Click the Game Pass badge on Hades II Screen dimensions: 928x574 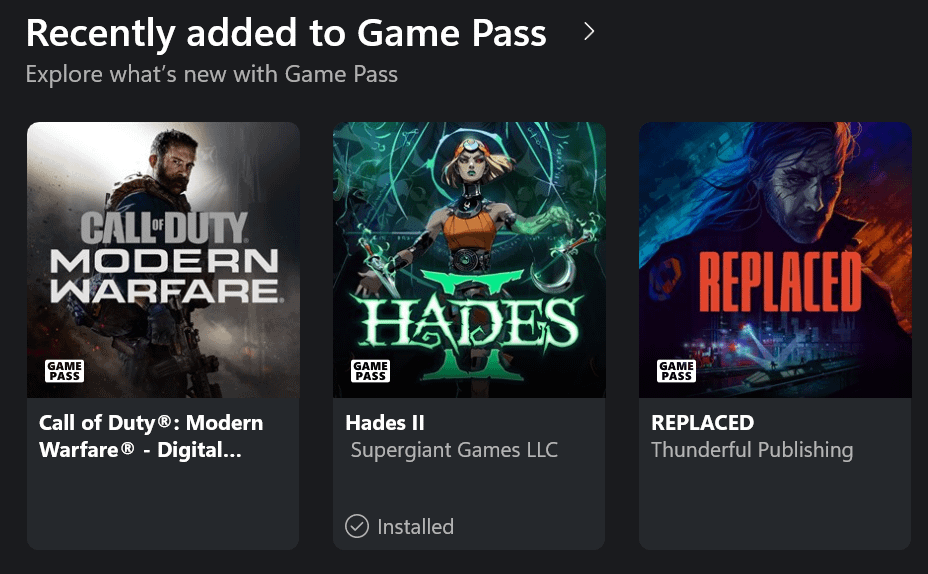click(370, 371)
